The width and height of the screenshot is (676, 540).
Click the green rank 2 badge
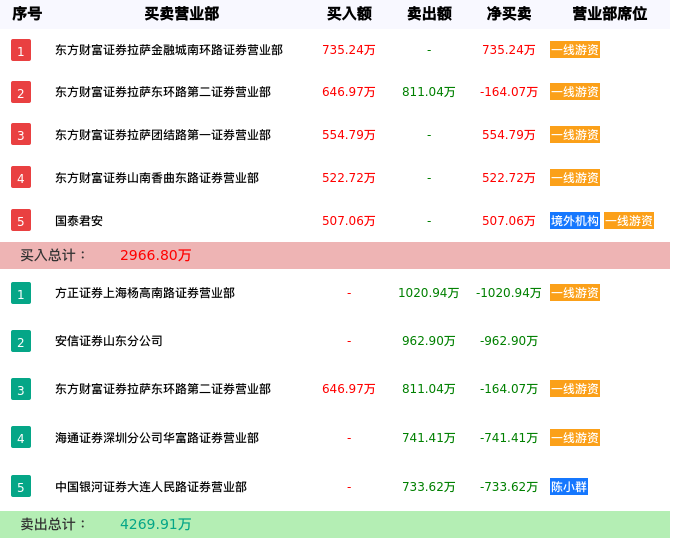21,341
